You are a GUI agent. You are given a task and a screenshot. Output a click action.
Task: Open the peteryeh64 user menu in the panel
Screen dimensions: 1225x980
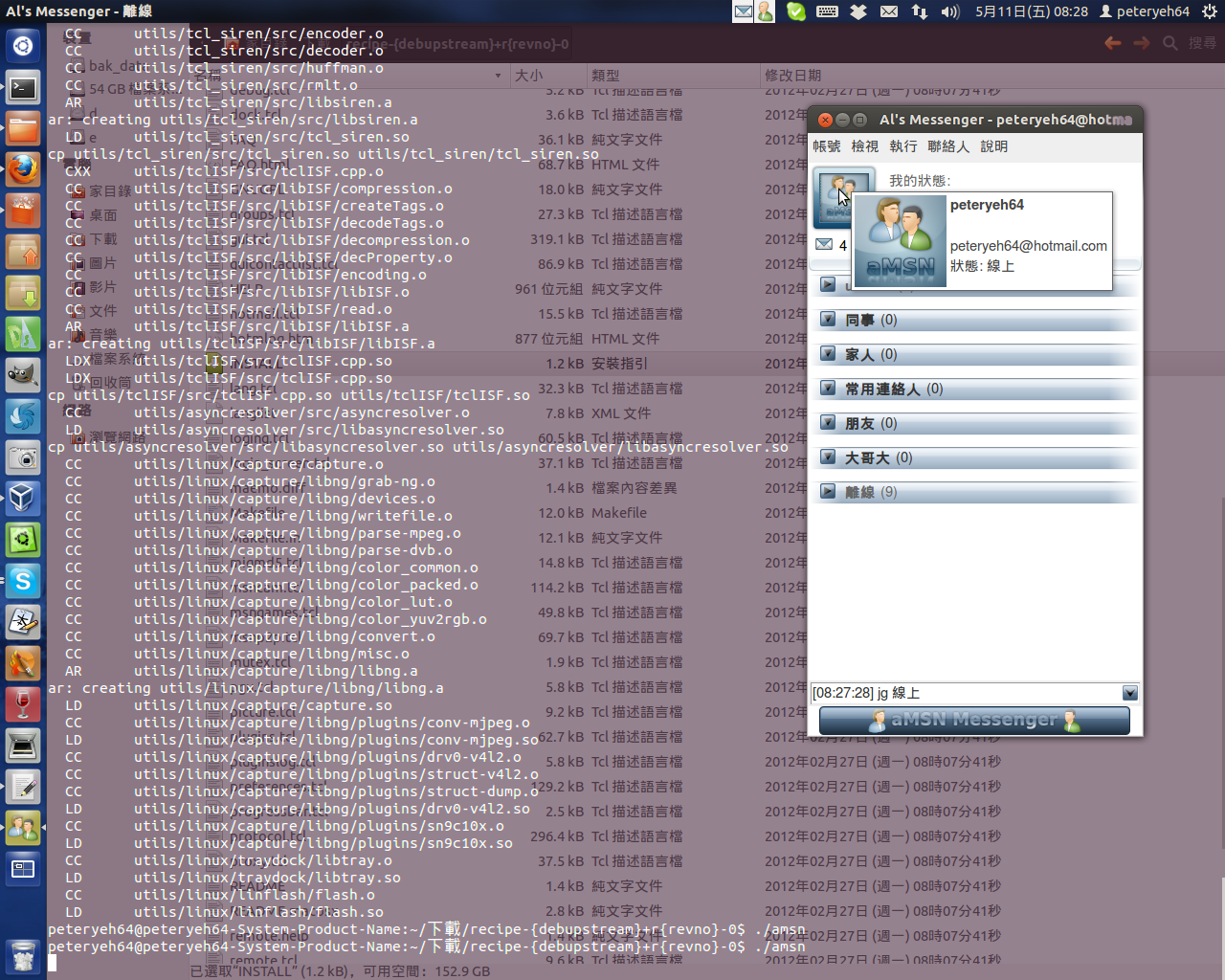pos(1145,11)
